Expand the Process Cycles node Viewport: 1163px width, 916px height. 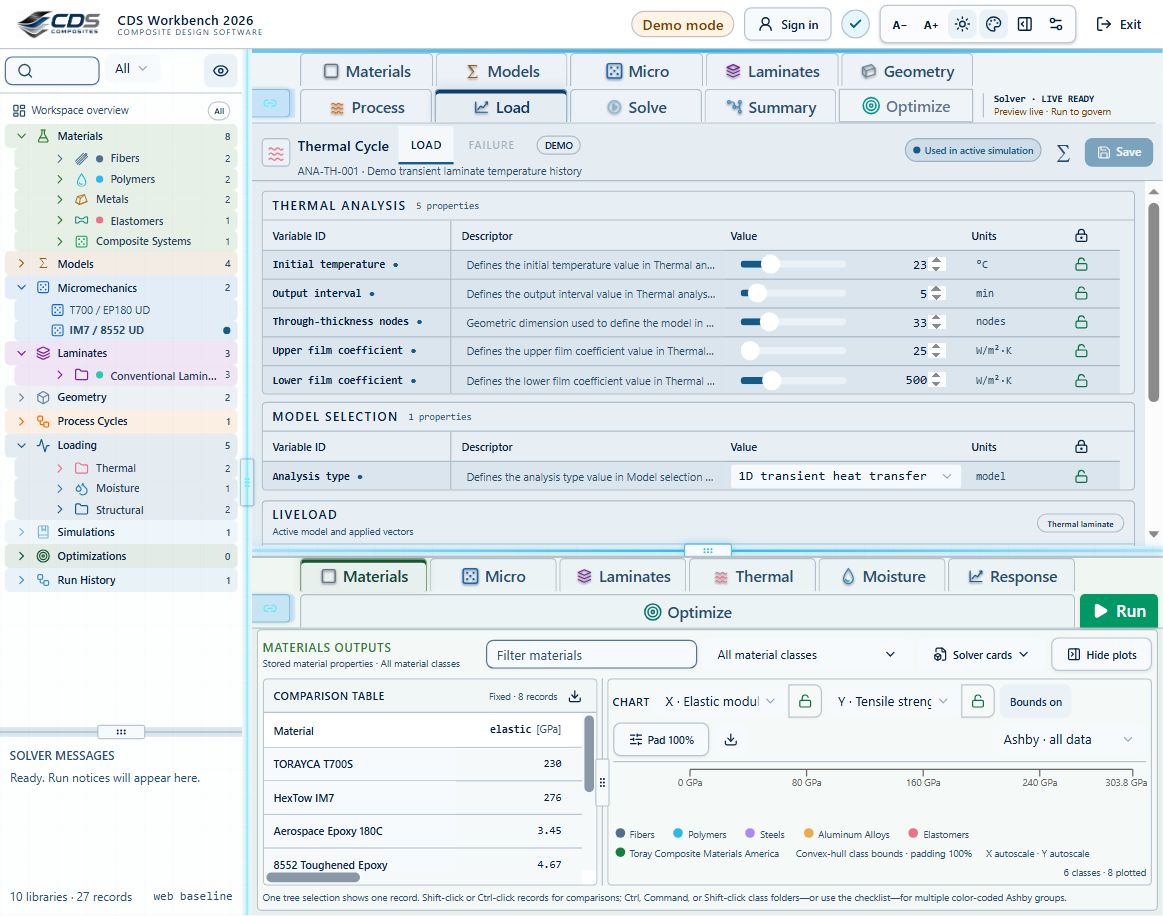22,421
